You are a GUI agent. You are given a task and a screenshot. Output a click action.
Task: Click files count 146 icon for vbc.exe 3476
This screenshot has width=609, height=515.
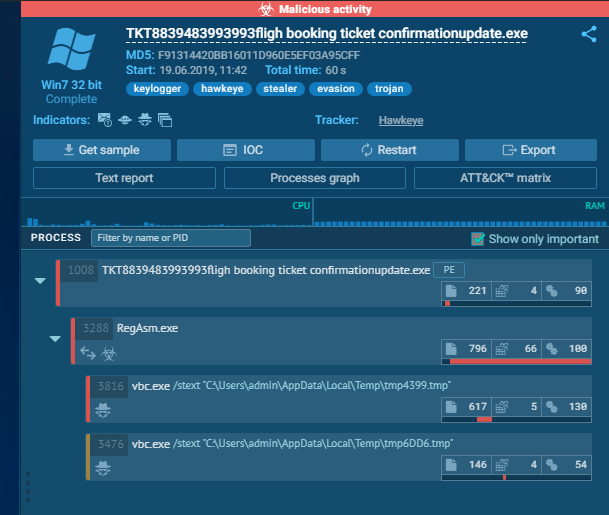[x=451, y=465]
